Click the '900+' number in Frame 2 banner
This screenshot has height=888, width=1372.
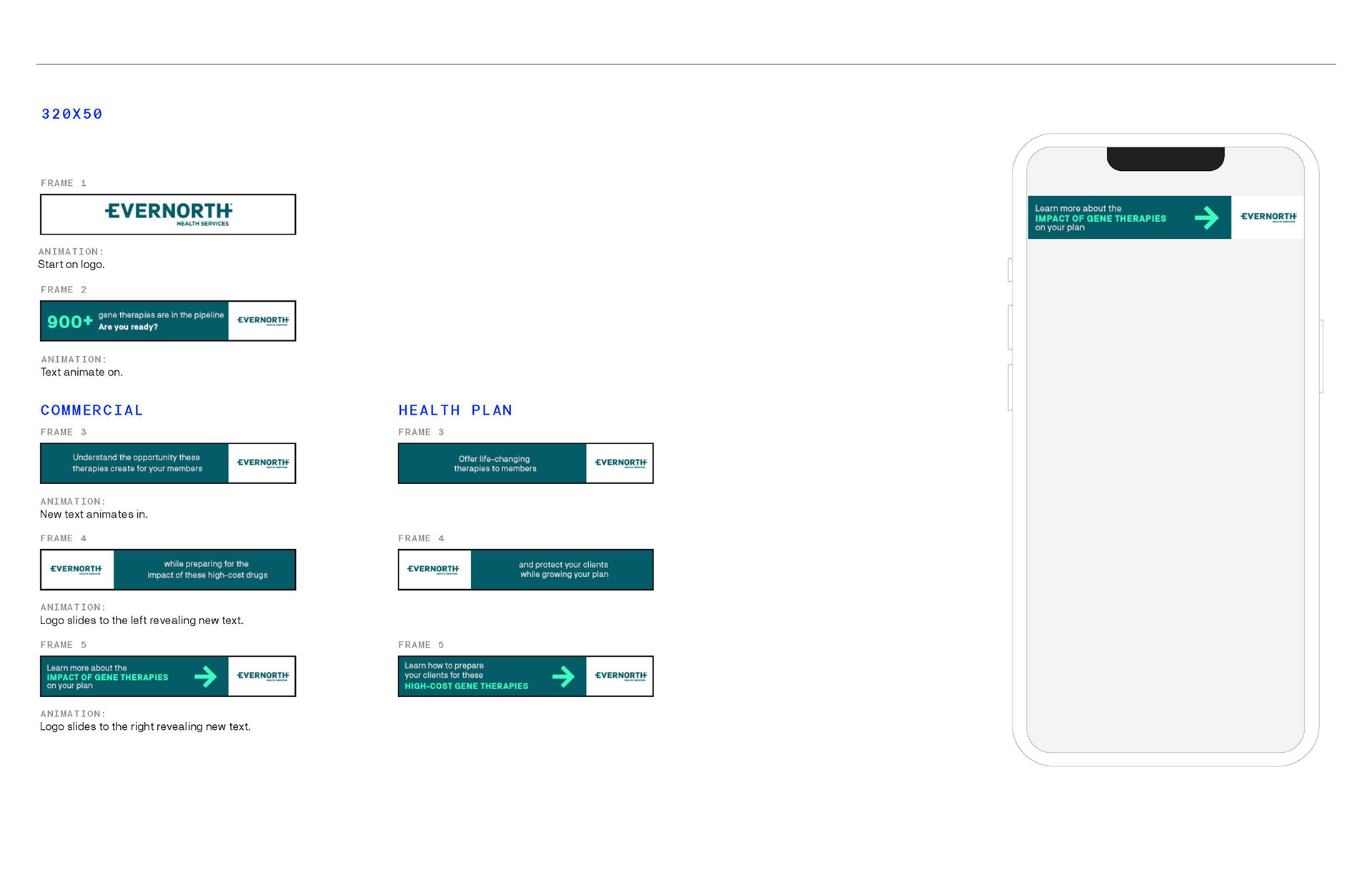point(70,322)
